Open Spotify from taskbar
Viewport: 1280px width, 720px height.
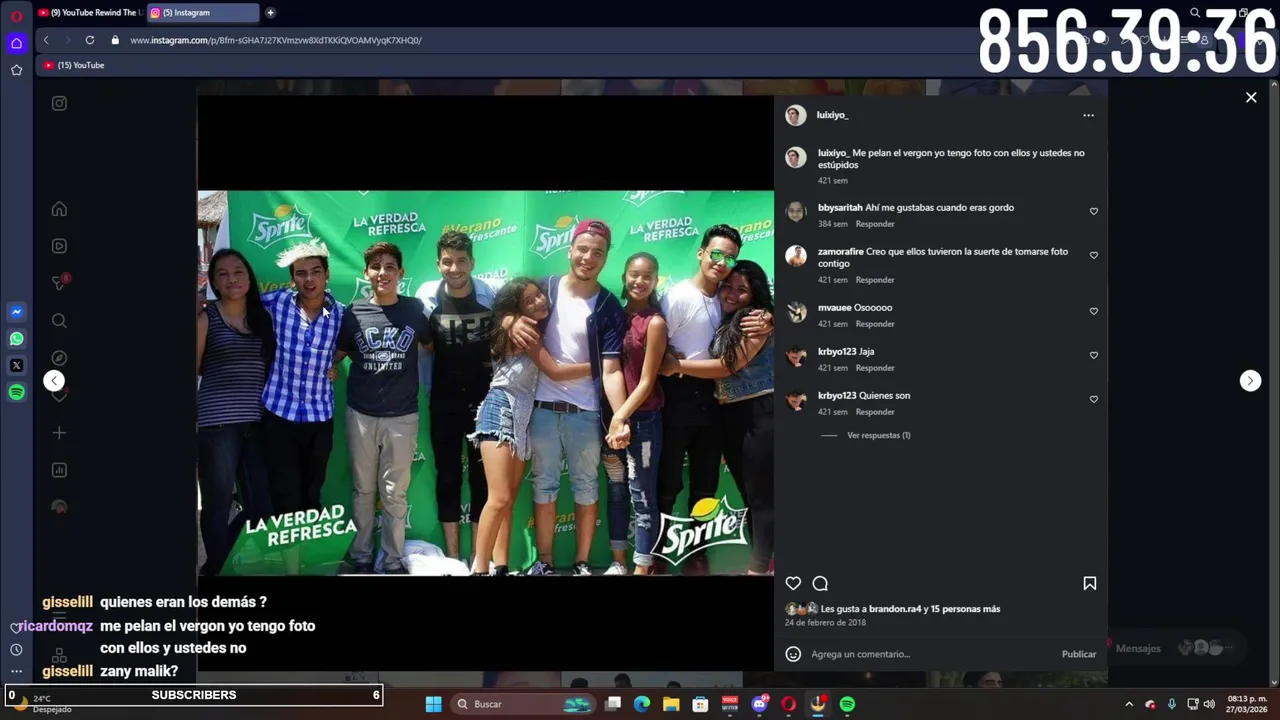pos(847,704)
